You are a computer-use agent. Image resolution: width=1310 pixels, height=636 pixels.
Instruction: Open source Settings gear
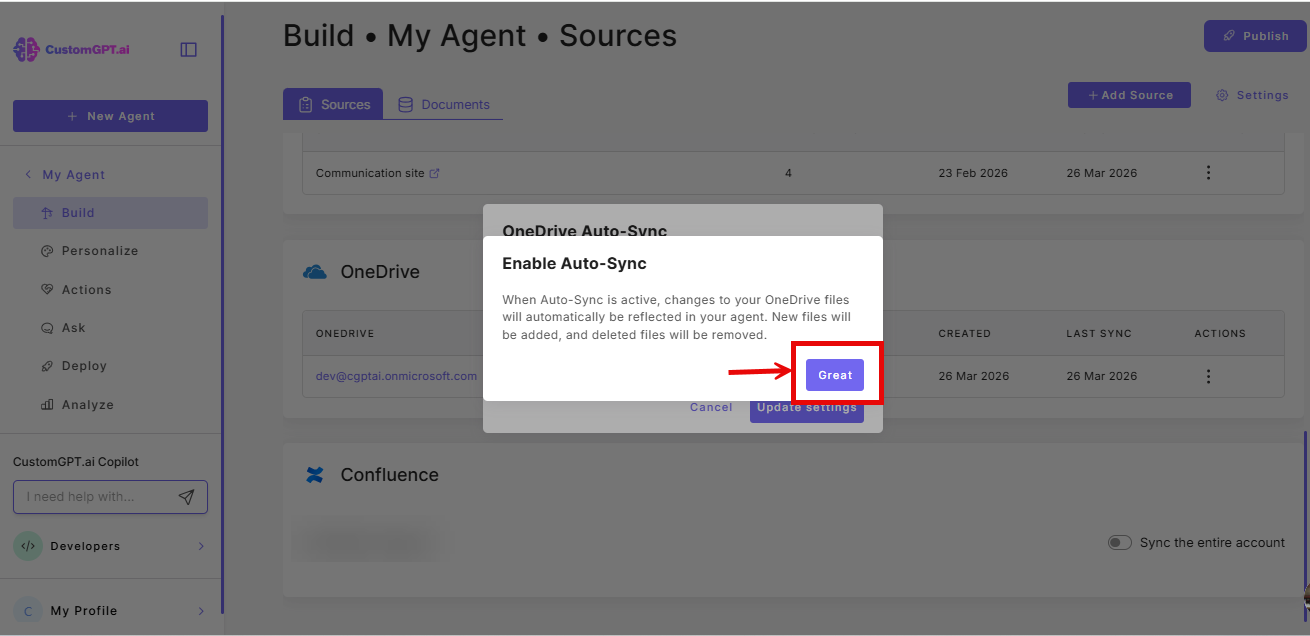[x=1222, y=95]
